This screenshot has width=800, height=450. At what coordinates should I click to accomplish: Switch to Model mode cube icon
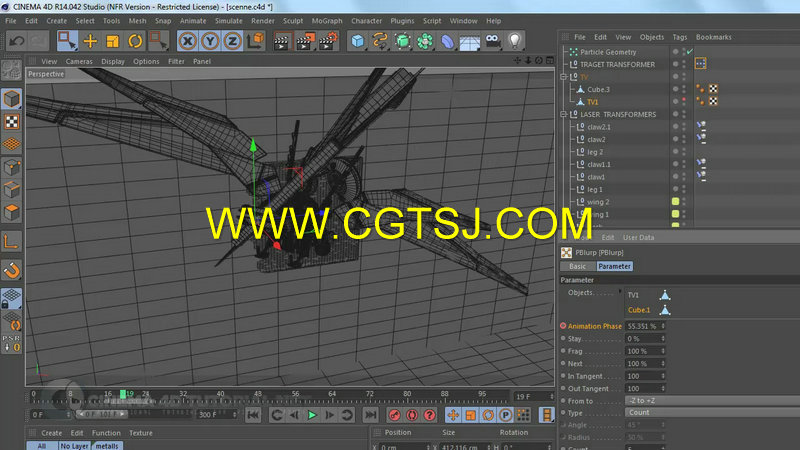[x=11, y=99]
